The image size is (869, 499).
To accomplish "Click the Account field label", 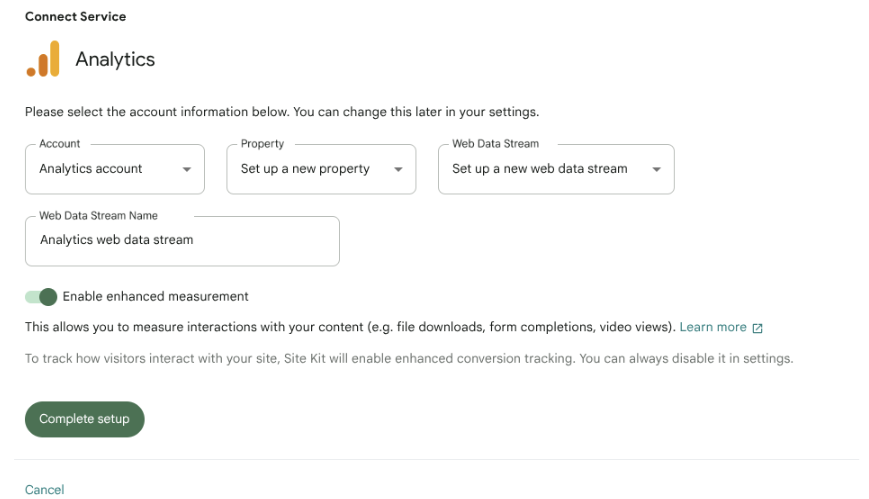I will [x=60, y=144].
